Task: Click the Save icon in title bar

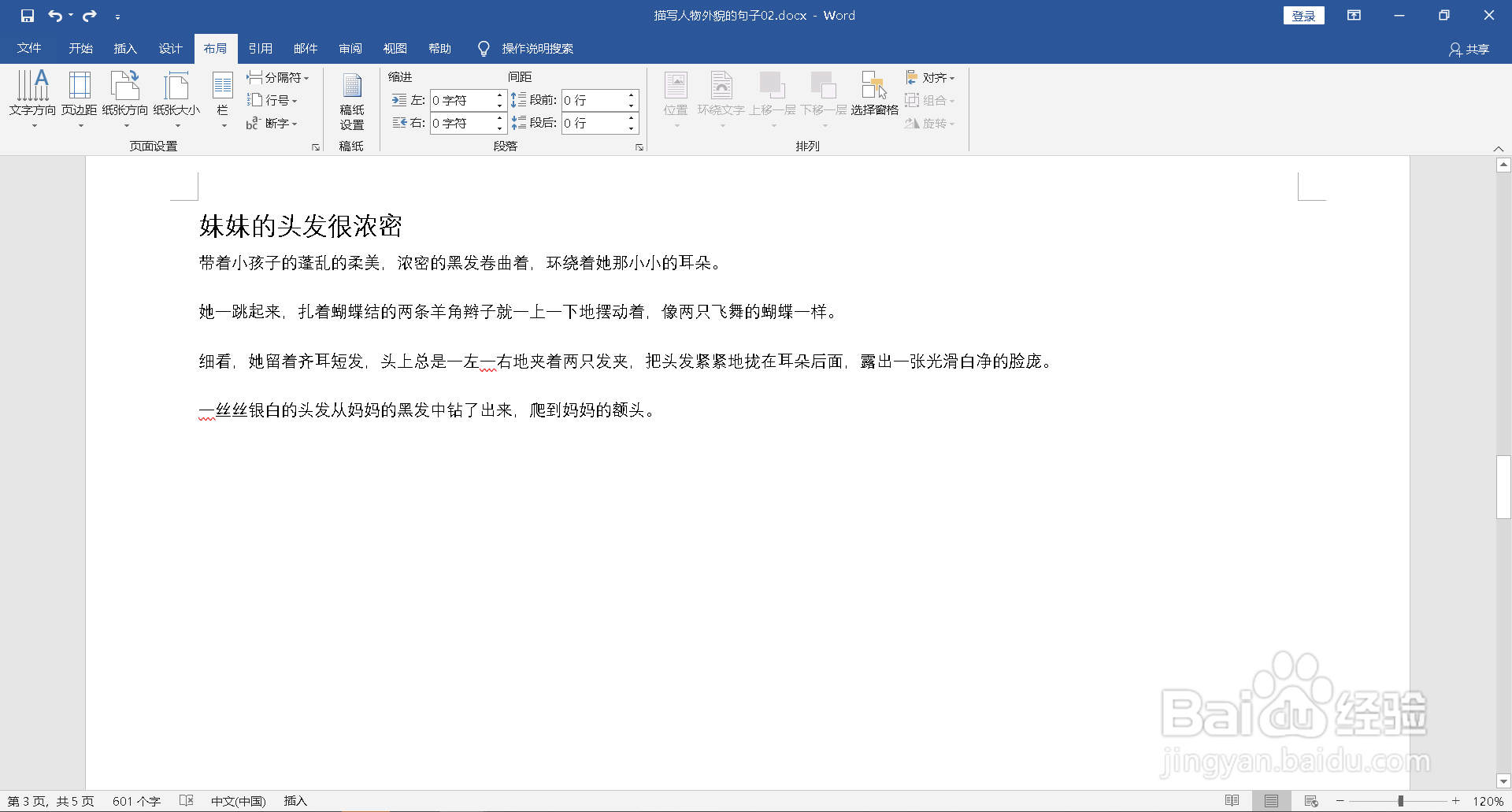Action: (28, 16)
